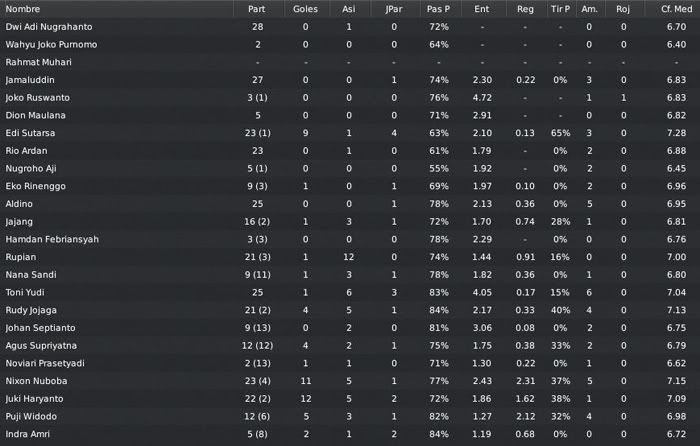This screenshot has height=446, width=700.
Task: Open Rupian's player profile
Action: (21, 257)
